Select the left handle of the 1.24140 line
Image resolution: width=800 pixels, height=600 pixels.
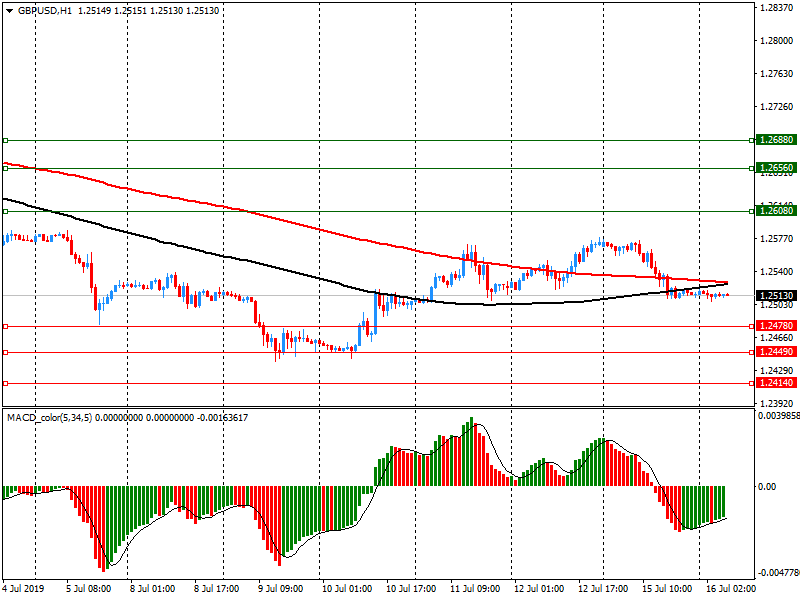pos(6,383)
